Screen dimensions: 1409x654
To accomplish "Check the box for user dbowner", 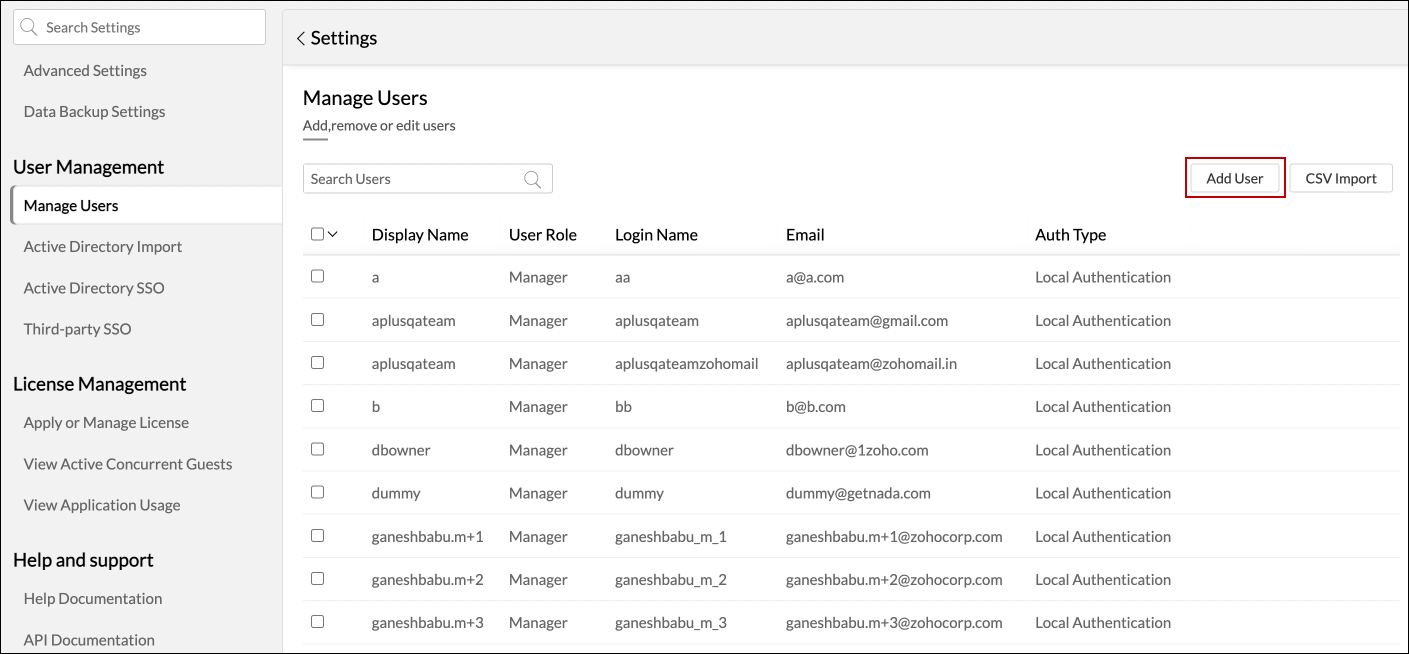I will point(317,449).
